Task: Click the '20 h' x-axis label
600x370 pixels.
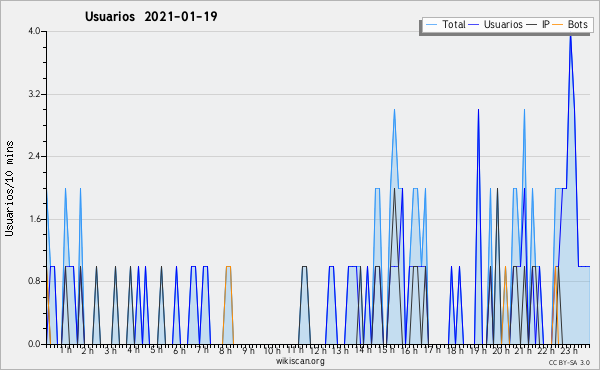Action: pos(501,350)
